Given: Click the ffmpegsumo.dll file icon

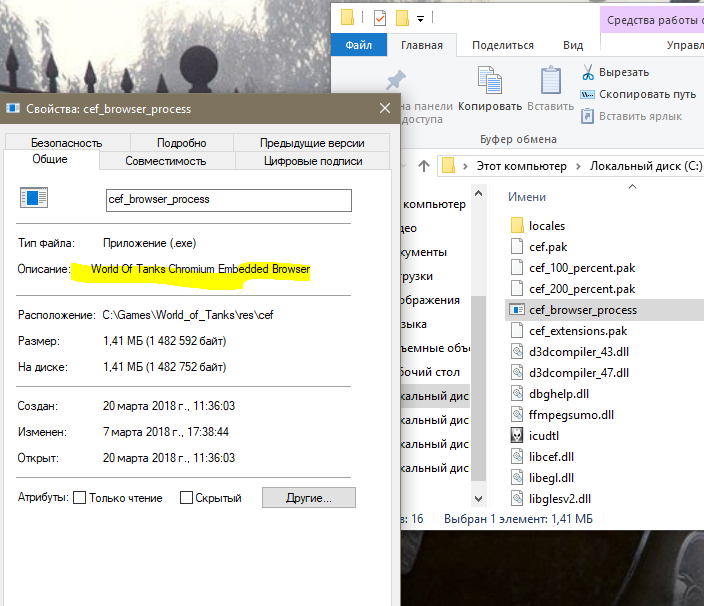Looking at the screenshot, I should pos(517,415).
